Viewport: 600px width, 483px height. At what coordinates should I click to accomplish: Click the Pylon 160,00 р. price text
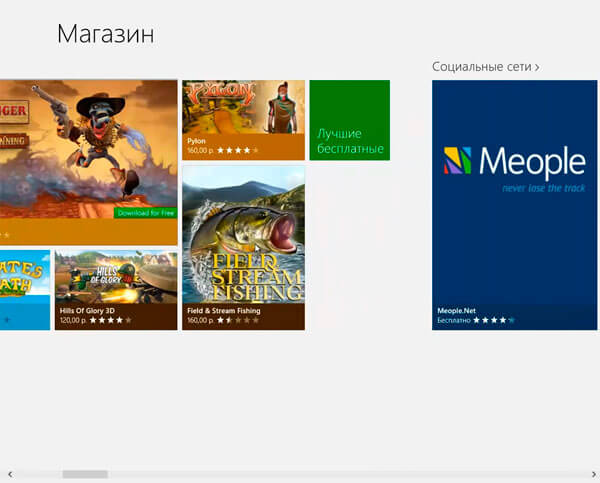[200, 150]
